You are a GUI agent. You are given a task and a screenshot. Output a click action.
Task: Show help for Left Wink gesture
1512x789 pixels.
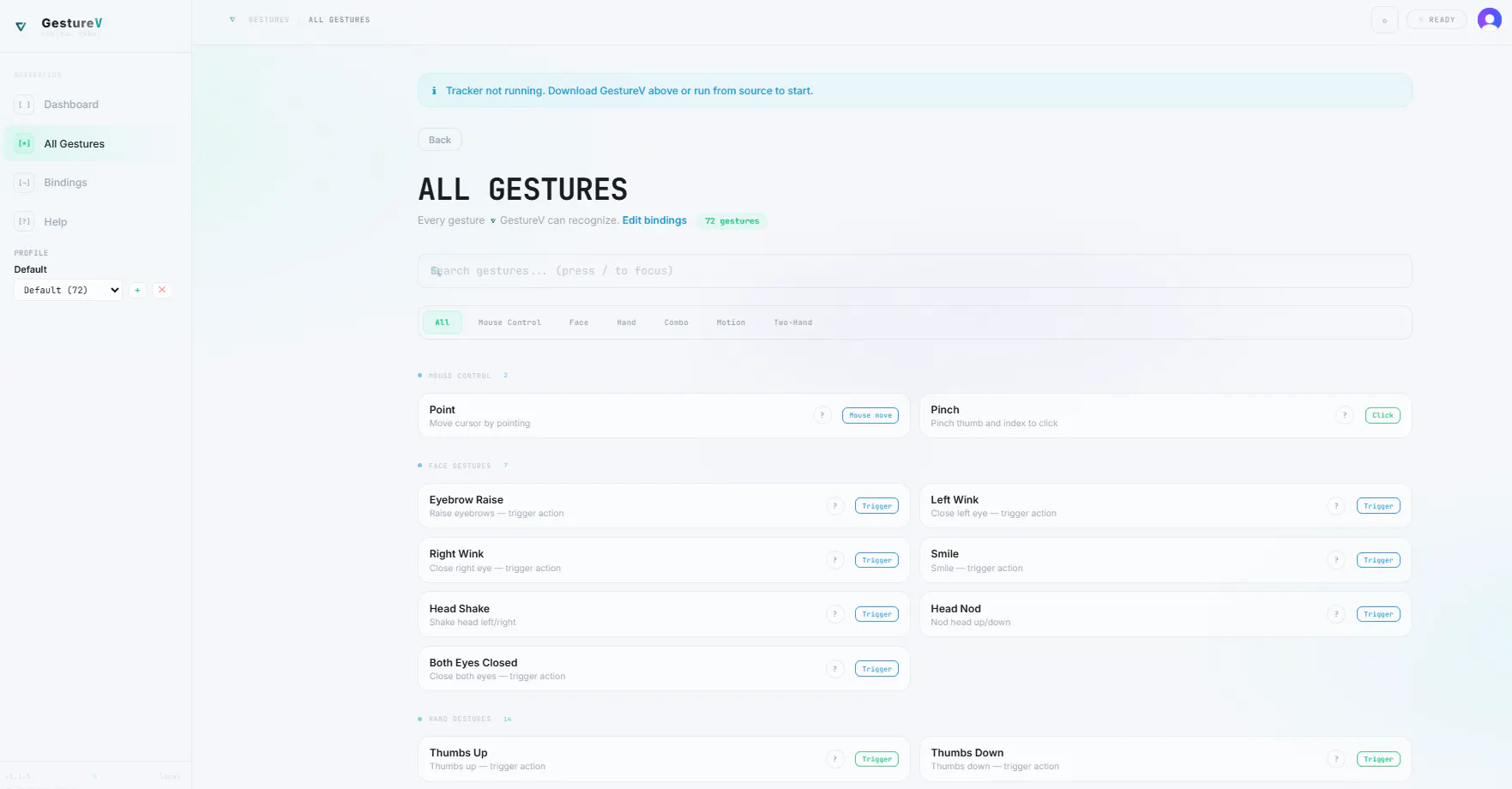[1336, 506]
